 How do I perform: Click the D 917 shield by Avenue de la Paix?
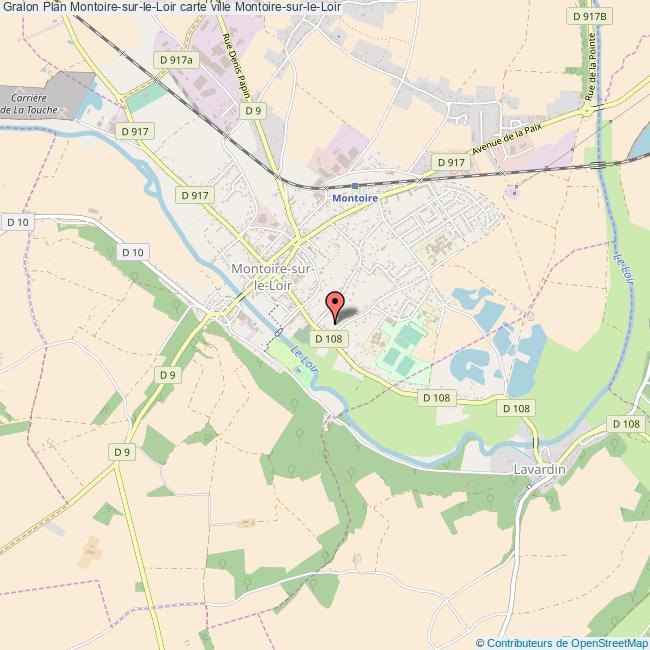click(451, 162)
